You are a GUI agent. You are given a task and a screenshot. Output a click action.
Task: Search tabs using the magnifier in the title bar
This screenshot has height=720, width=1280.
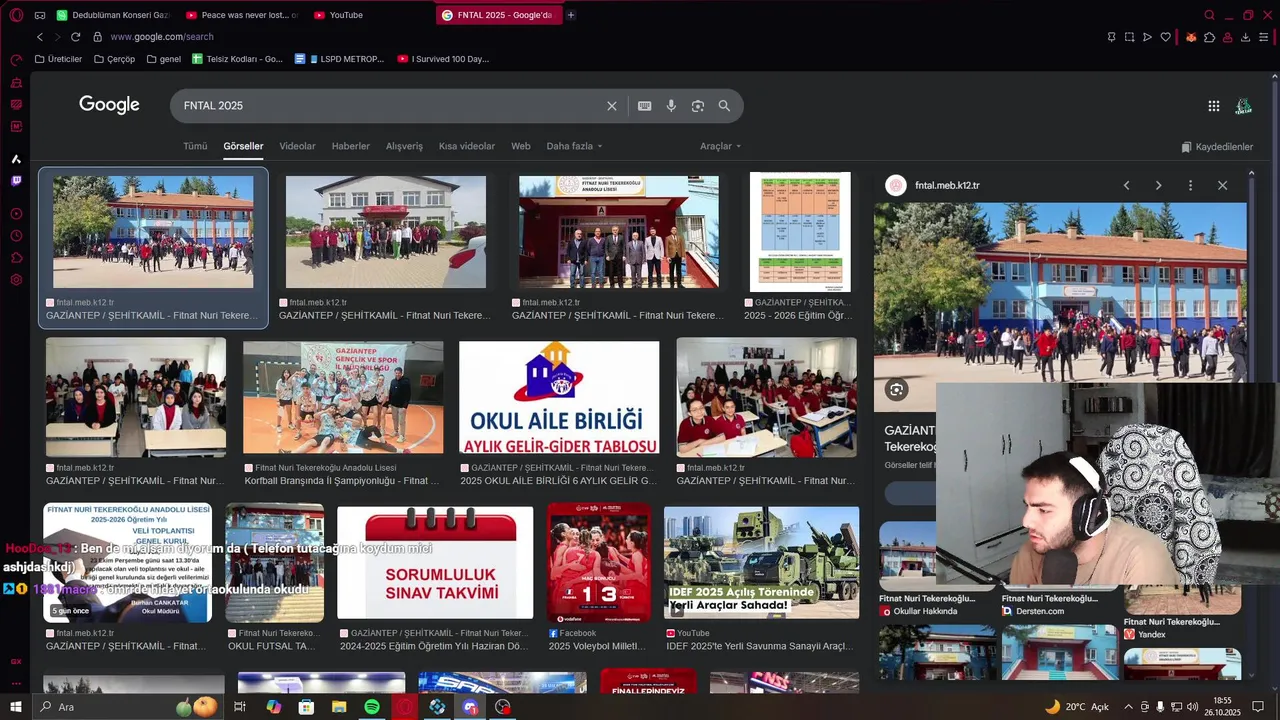coord(1209,15)
